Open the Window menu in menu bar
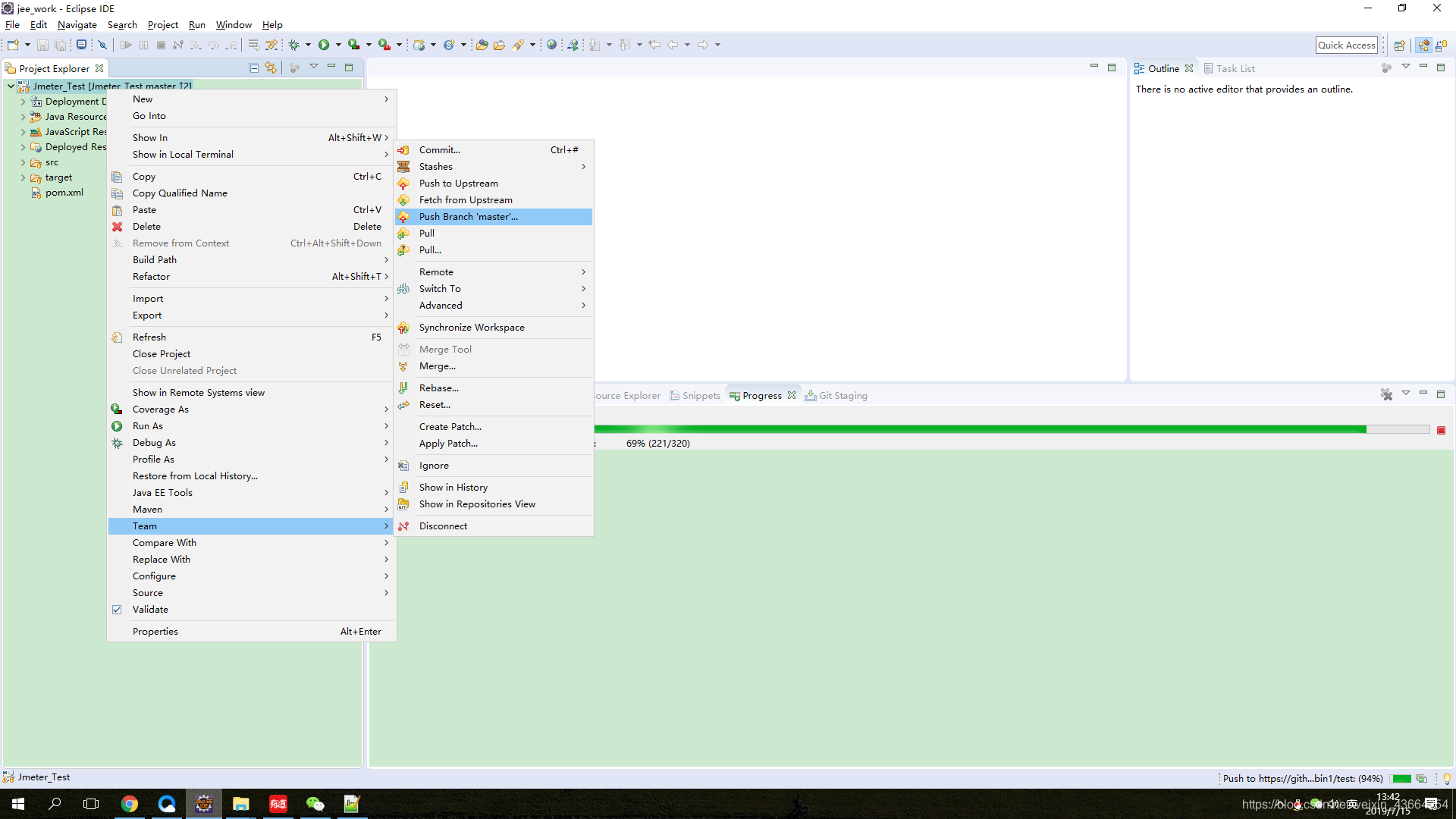This screenshot has height=819, width=1456. [x=234, y=25]
